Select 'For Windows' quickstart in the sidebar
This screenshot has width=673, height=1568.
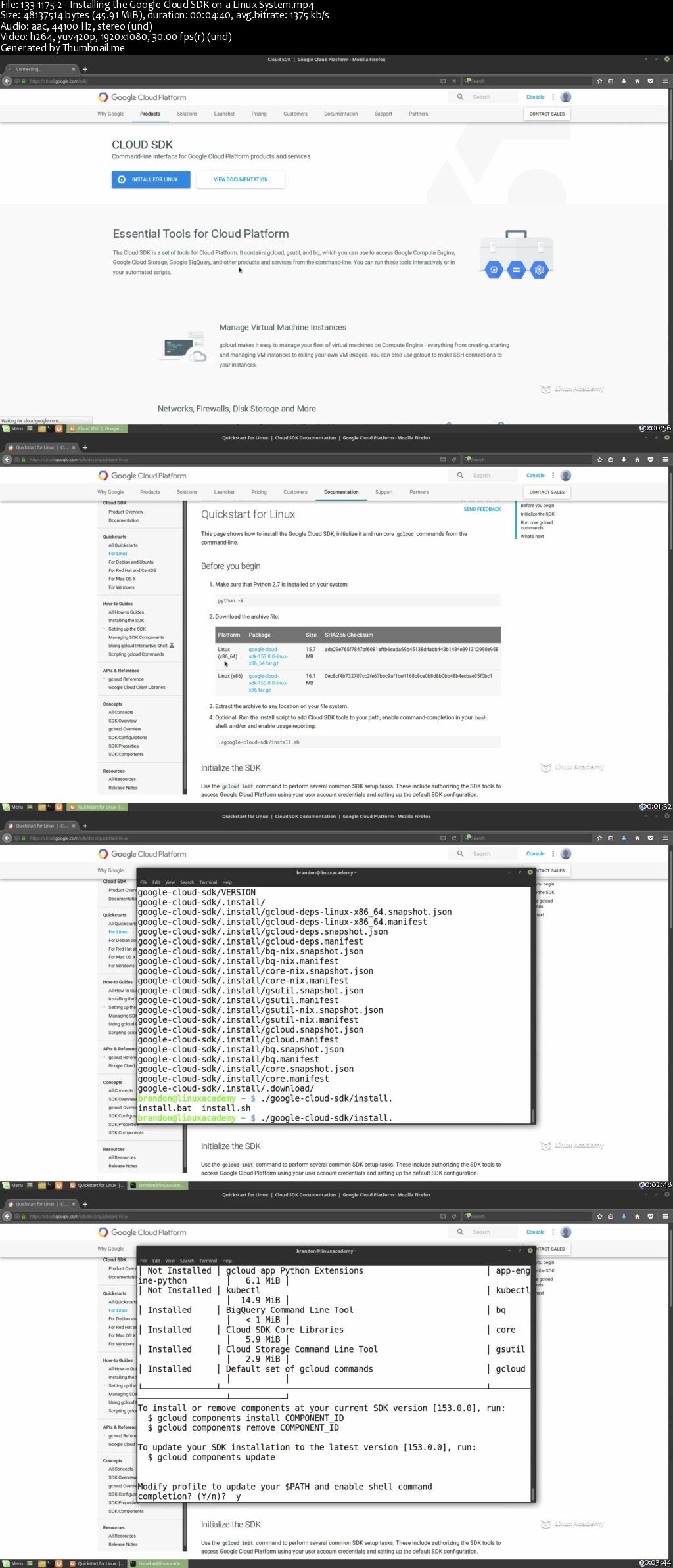click(122, 587)
